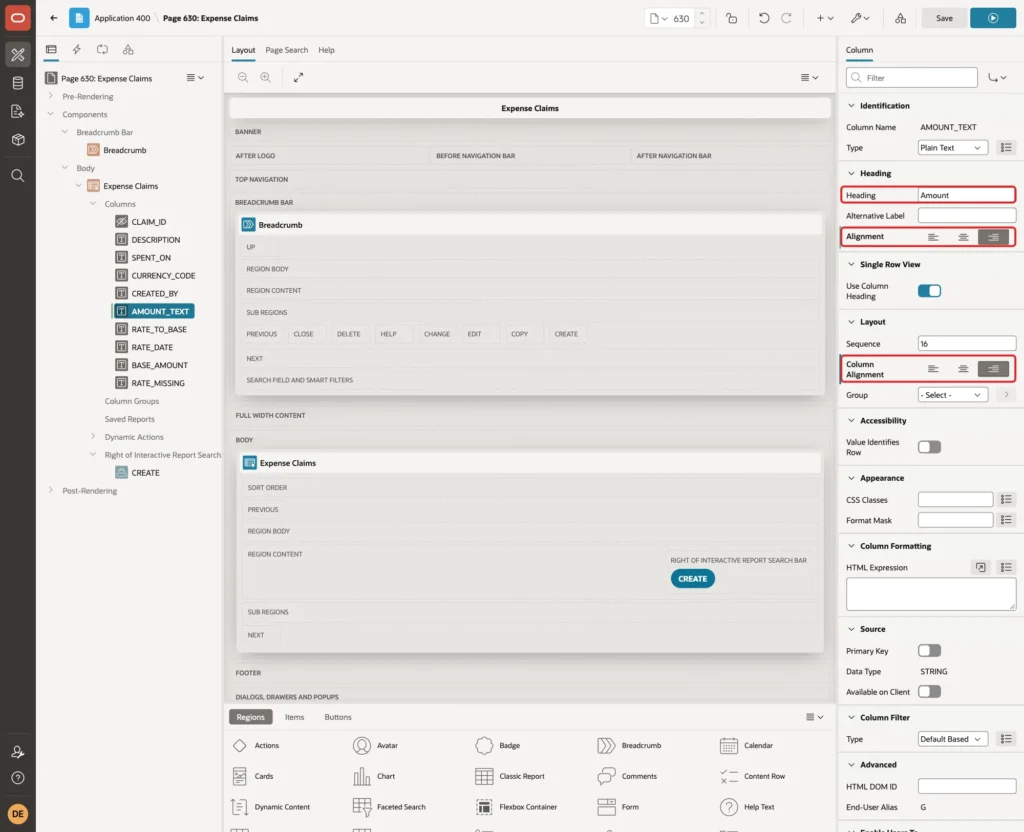Pick the Classic Report region in the gallery

point(510,776)
